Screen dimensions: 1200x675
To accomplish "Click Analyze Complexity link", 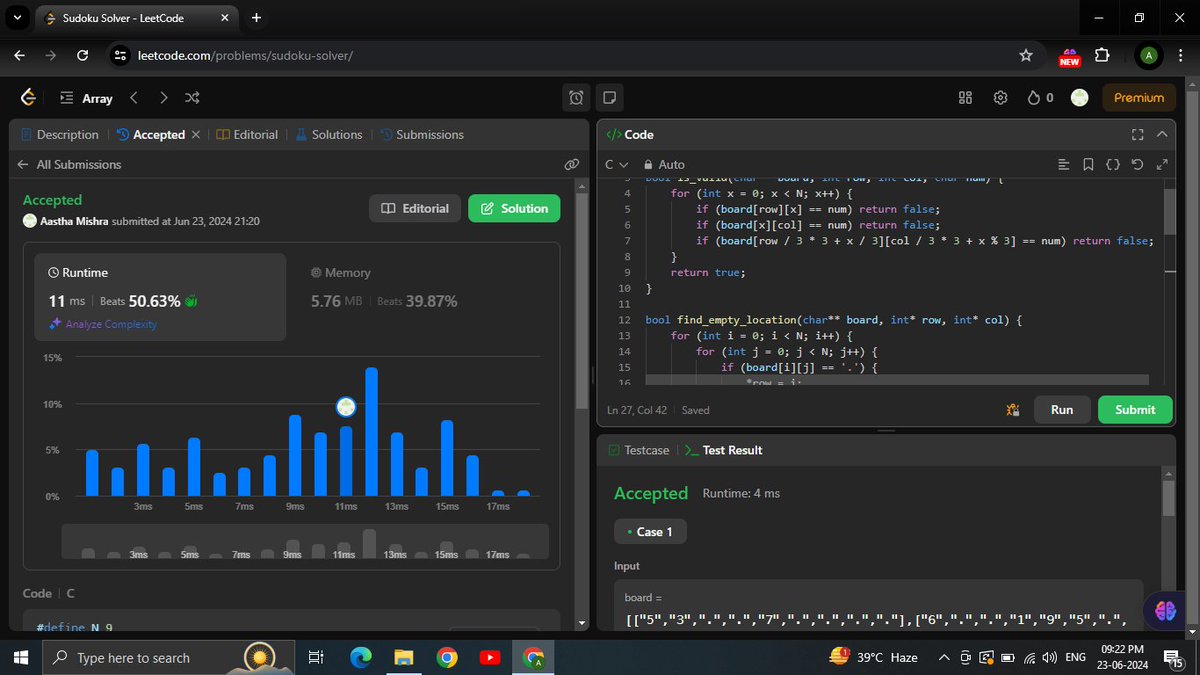I will tap(103, 324).
